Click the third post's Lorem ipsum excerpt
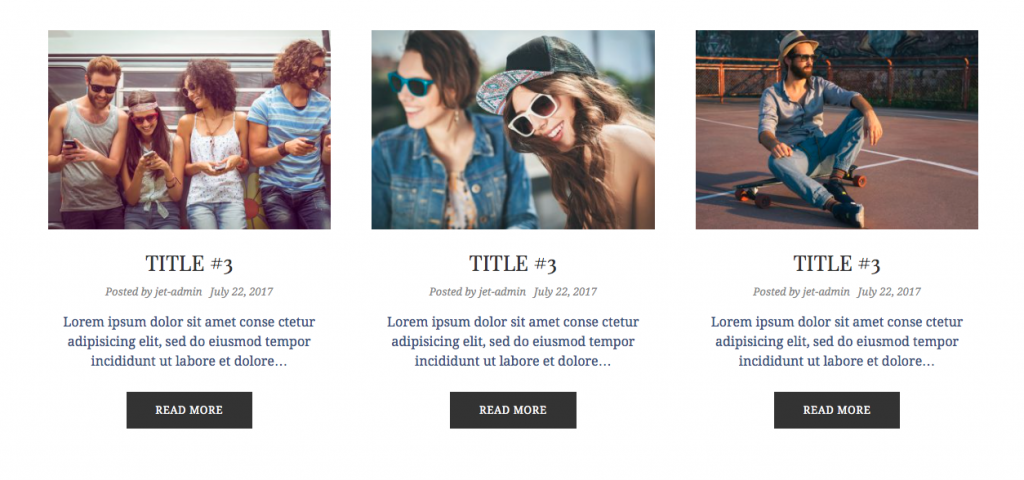The image size is (1024, 480). pos(837,342)
